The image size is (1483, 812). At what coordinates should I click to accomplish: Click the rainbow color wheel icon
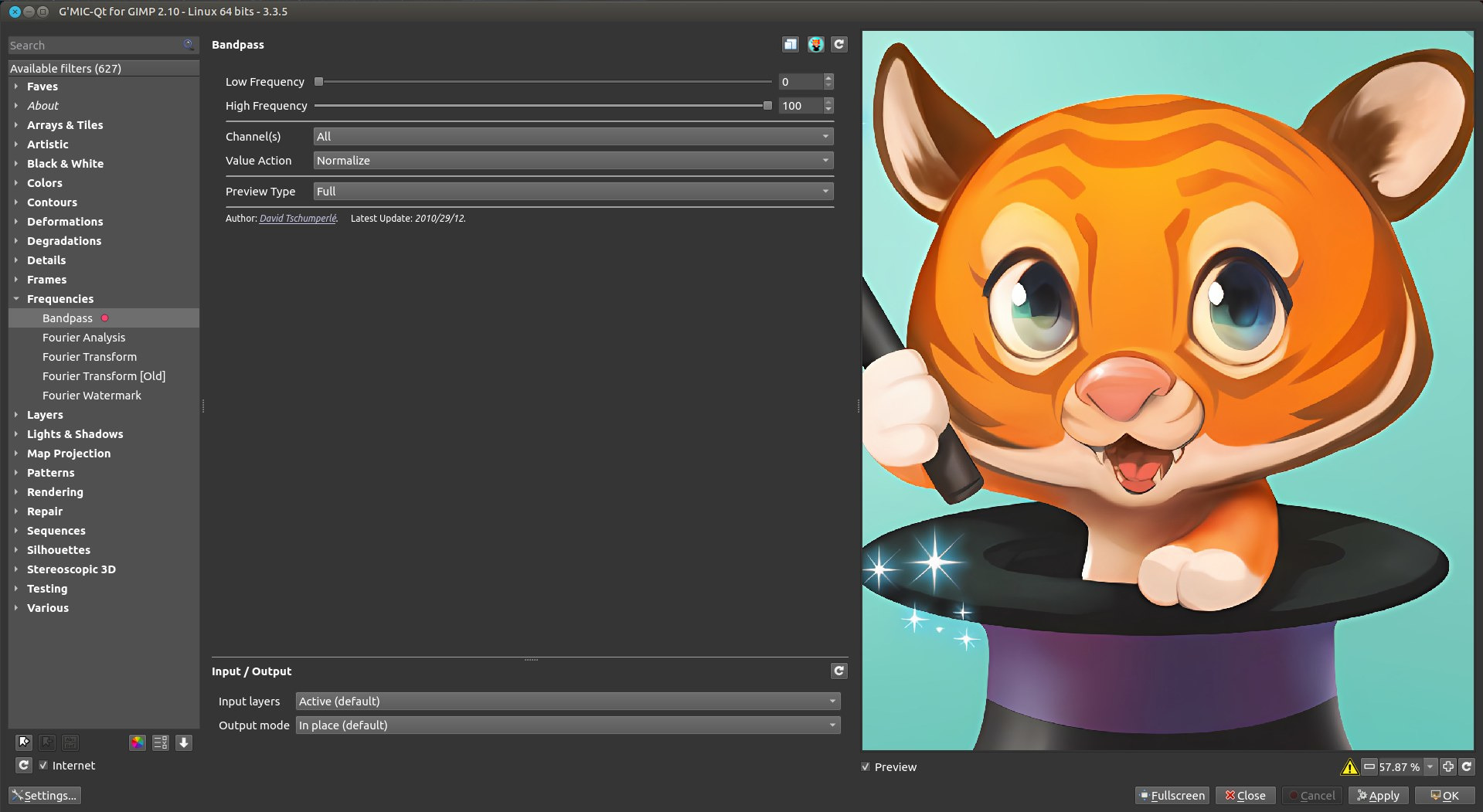coord(137,742)
